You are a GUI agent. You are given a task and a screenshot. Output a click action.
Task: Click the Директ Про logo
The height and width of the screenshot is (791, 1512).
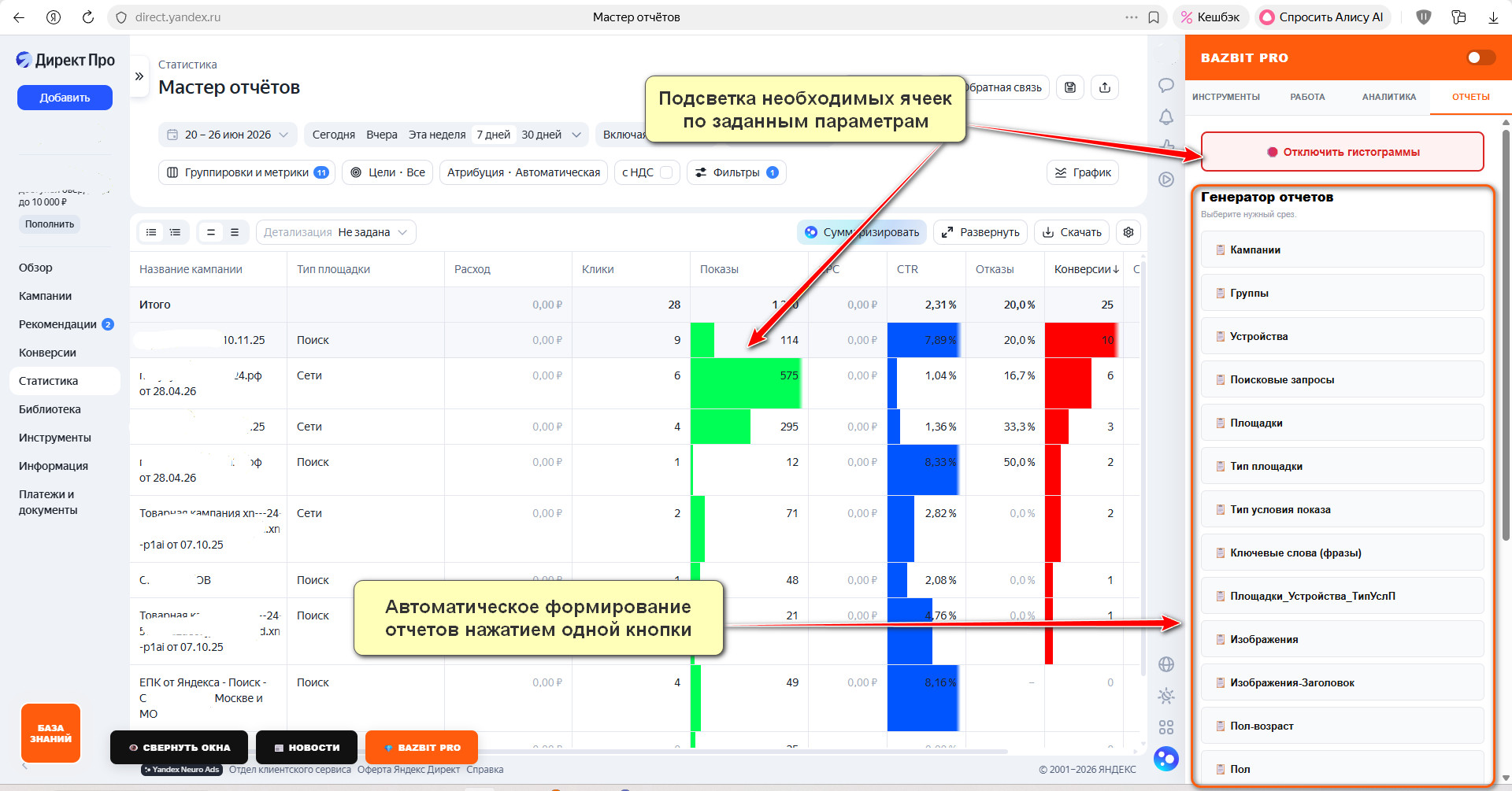click(65, 60)
